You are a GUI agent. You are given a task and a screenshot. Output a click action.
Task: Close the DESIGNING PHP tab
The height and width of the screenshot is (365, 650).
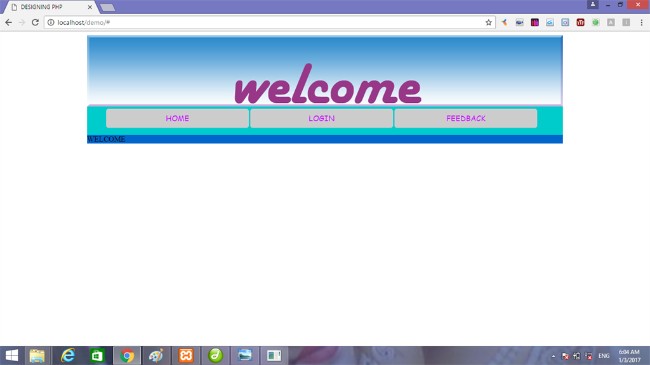pos(90,7)
